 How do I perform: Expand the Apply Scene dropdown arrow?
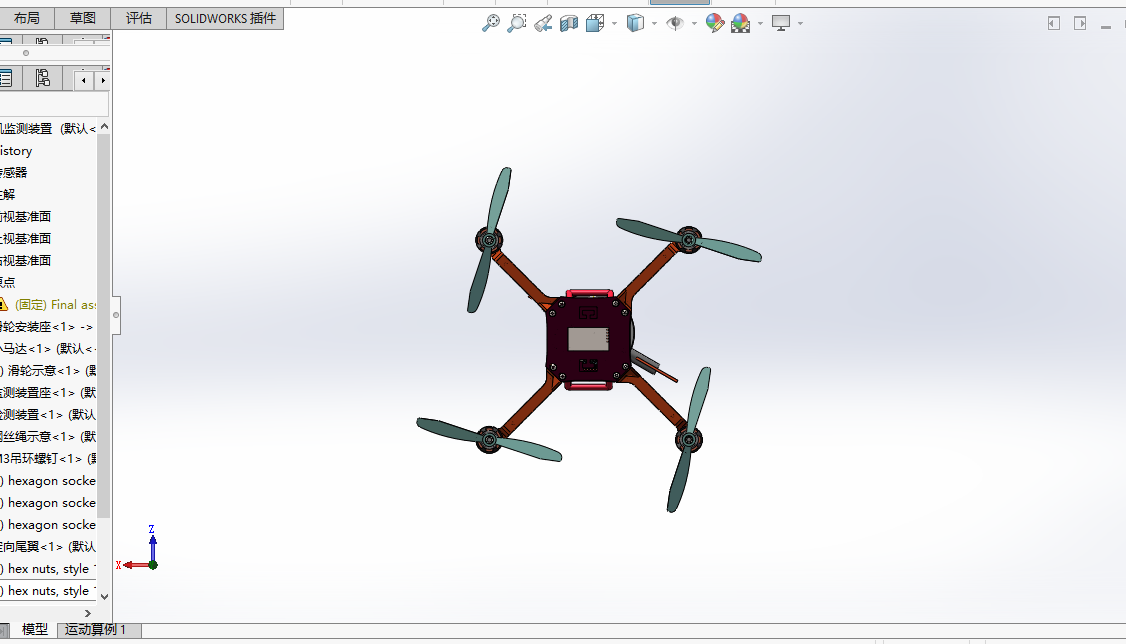(x=760, y=24)
